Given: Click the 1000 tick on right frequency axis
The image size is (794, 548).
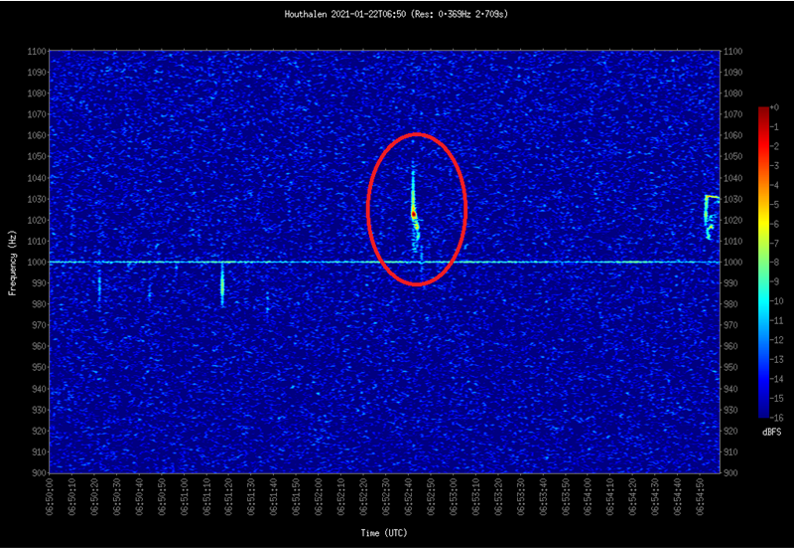Looking at the screenshot, I should pos(733,262).
